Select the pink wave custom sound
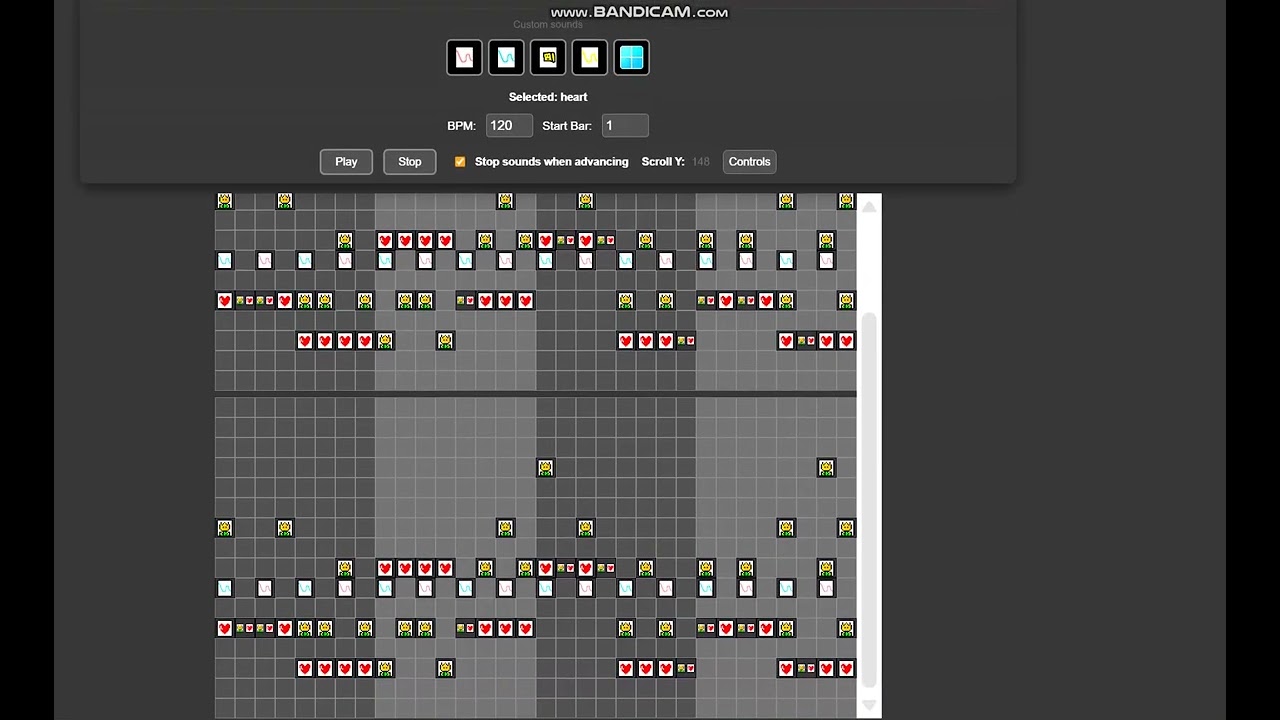 [464, 58]
